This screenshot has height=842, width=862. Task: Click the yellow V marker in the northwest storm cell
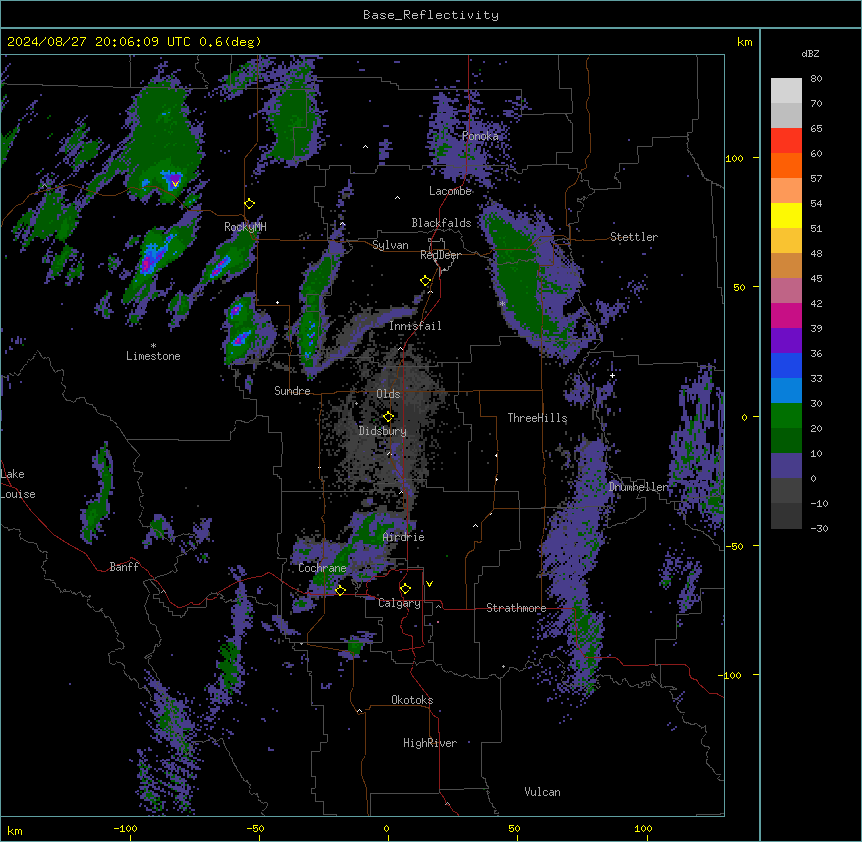[x=175, y=184]
